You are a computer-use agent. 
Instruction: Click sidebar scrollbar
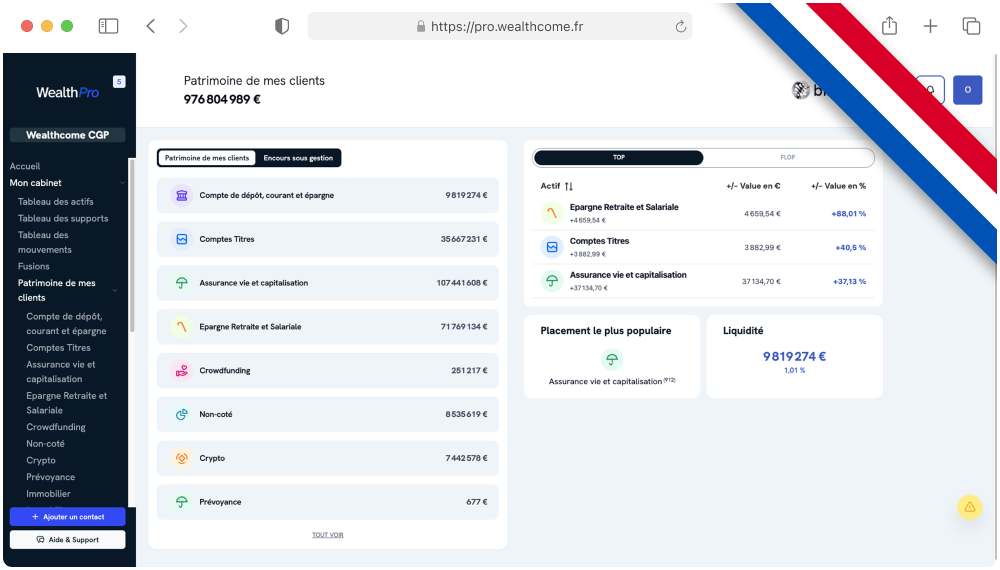coord(132,245)
